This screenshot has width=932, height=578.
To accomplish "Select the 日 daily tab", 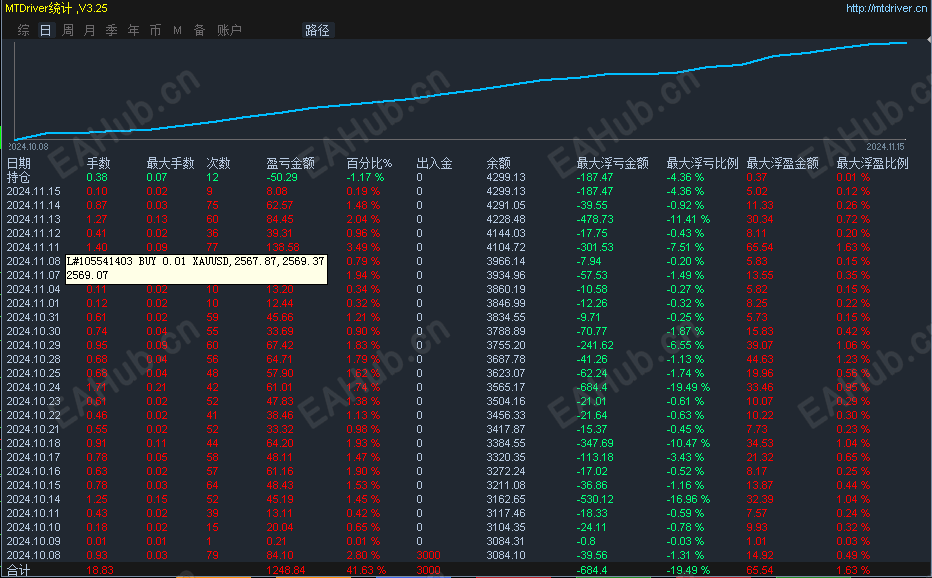I will point(46,30).
